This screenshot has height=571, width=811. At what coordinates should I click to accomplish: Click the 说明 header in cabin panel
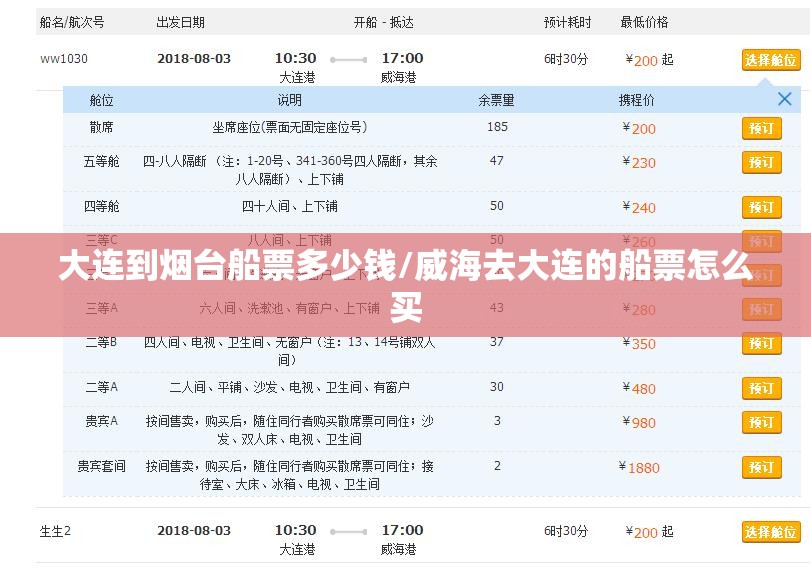[289, 100]
